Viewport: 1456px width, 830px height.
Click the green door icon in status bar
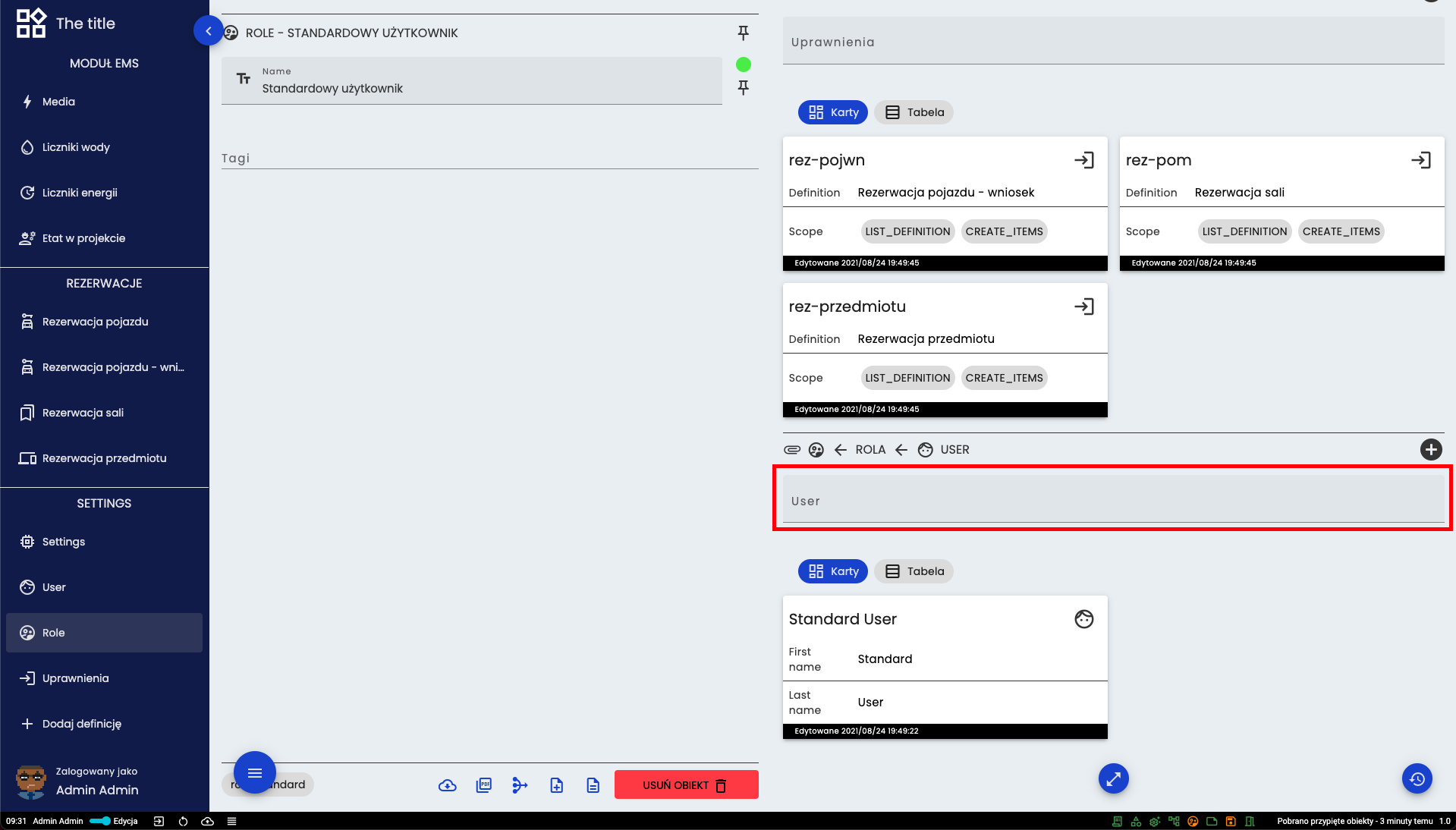[x=1250, y=821]
